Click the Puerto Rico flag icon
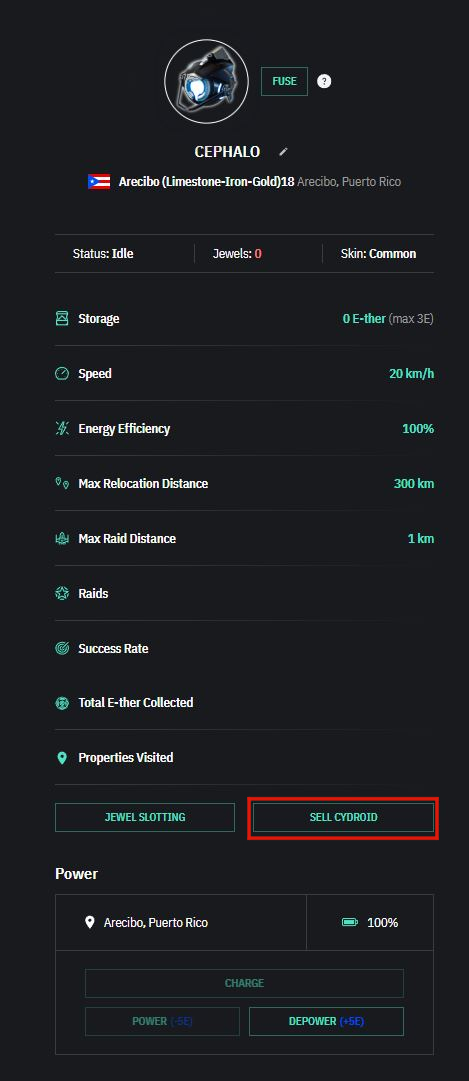The width and height of the screenshot is (469, 1081). [99, 182]
